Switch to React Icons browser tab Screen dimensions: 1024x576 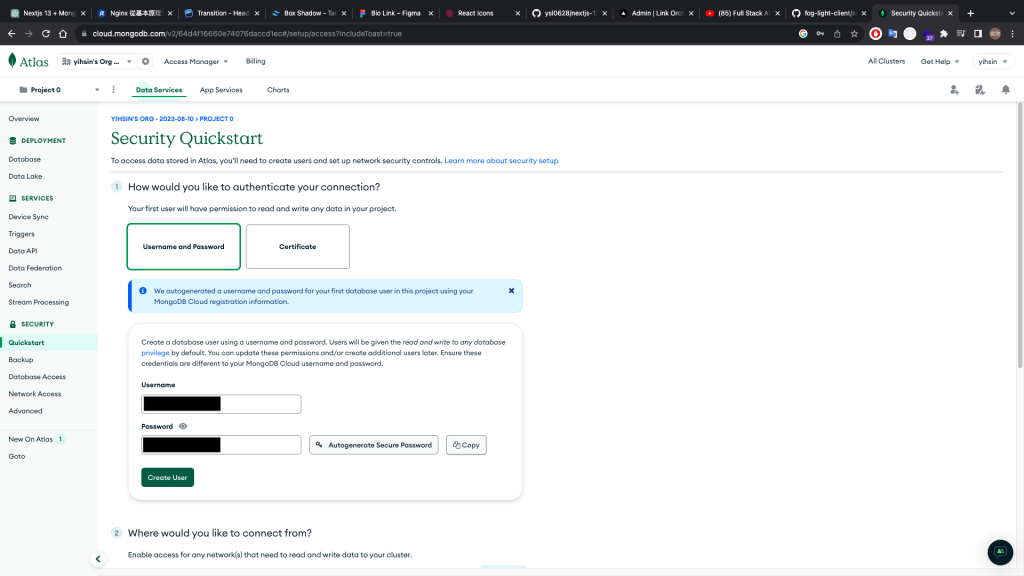coord(482,13)
